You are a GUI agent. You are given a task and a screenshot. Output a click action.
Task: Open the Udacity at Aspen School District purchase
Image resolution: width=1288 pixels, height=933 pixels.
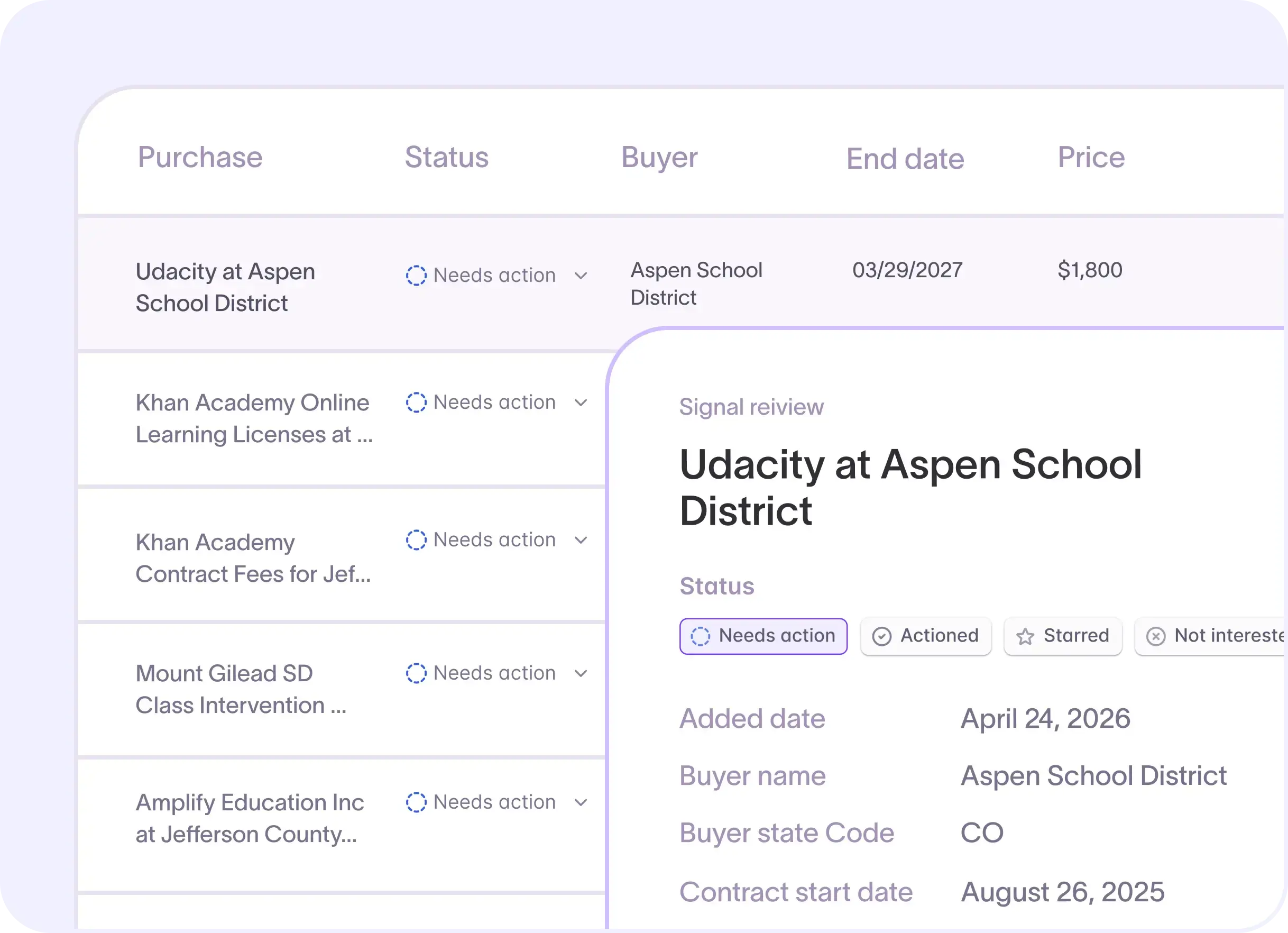point(225,288)
